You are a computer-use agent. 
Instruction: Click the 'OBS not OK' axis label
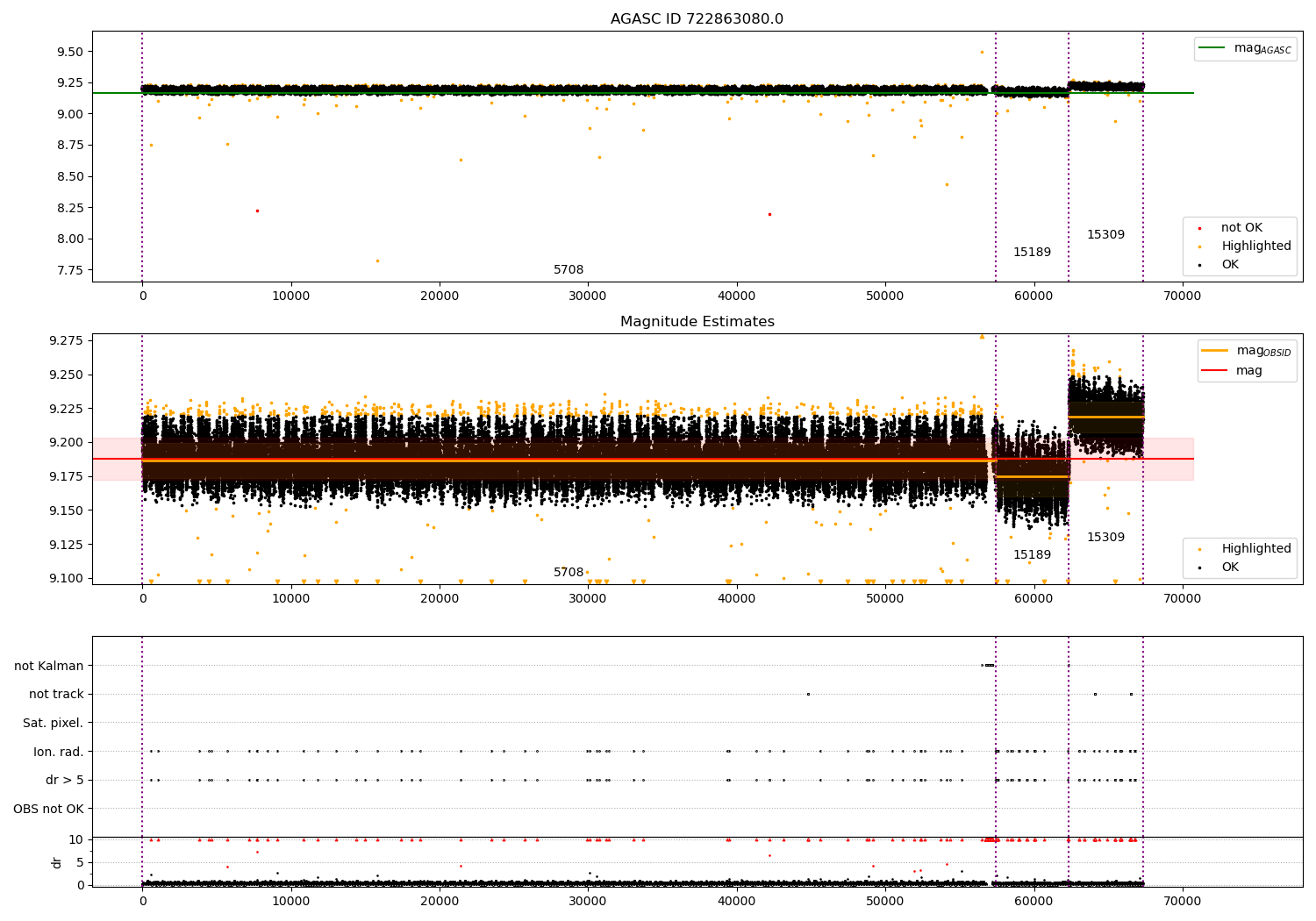click(x=49, y=809)
